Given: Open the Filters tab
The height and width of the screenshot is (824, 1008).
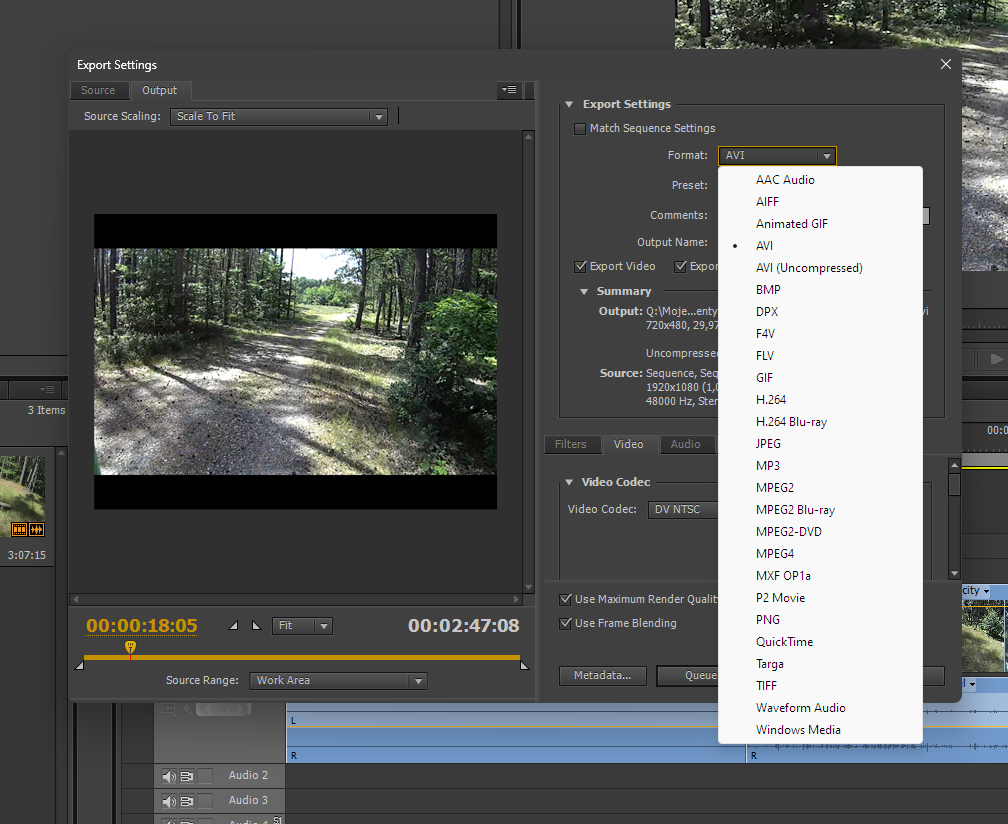Looking at the screenshot, I should (571, 444).
